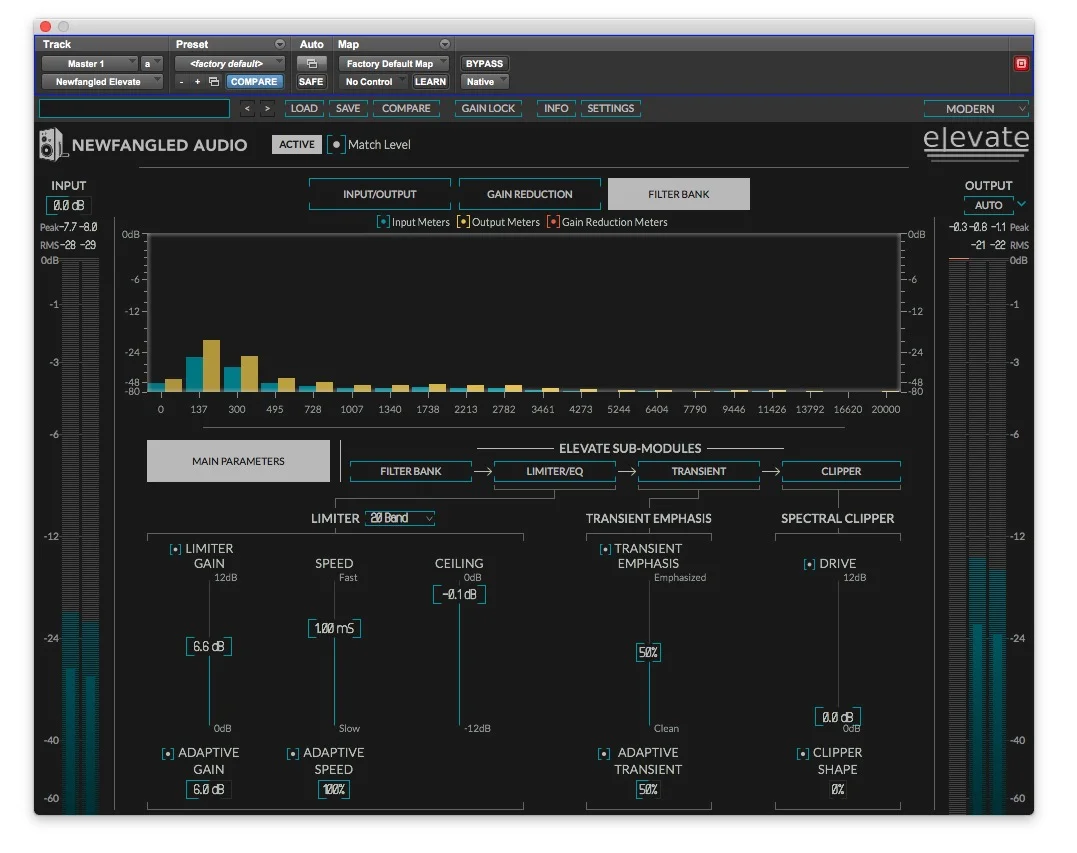Click the Adaptive Speed 100% value

point(334,790)
